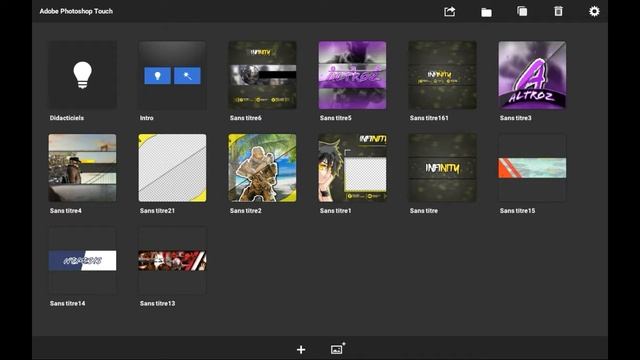This screenshot has height=360, width=640.
Task: Click the Sans titre1 label
Action: [336, 211]
